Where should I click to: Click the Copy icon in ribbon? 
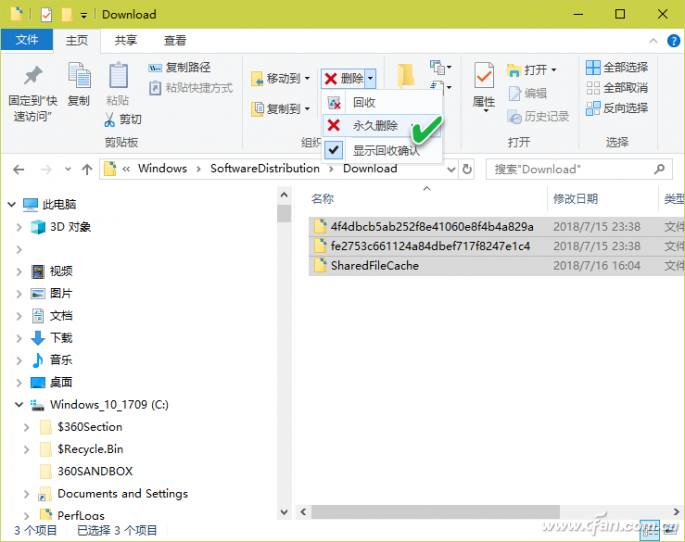coord(79,75)
